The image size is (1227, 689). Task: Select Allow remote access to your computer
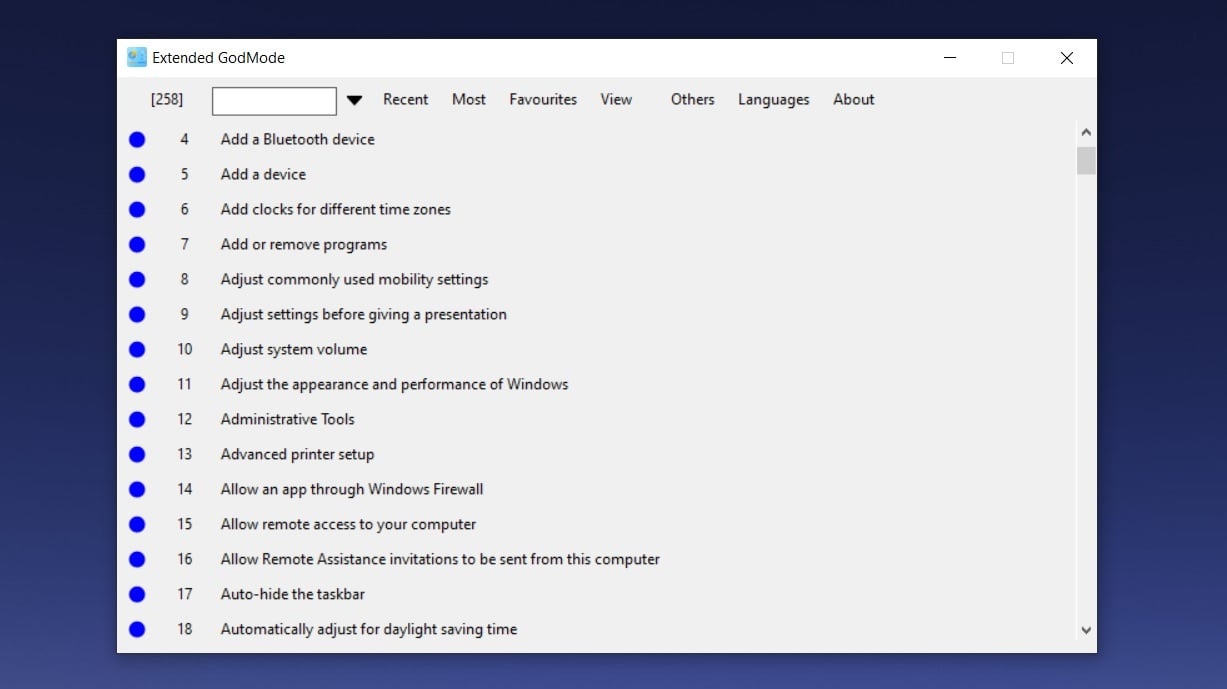pos(349,524)
